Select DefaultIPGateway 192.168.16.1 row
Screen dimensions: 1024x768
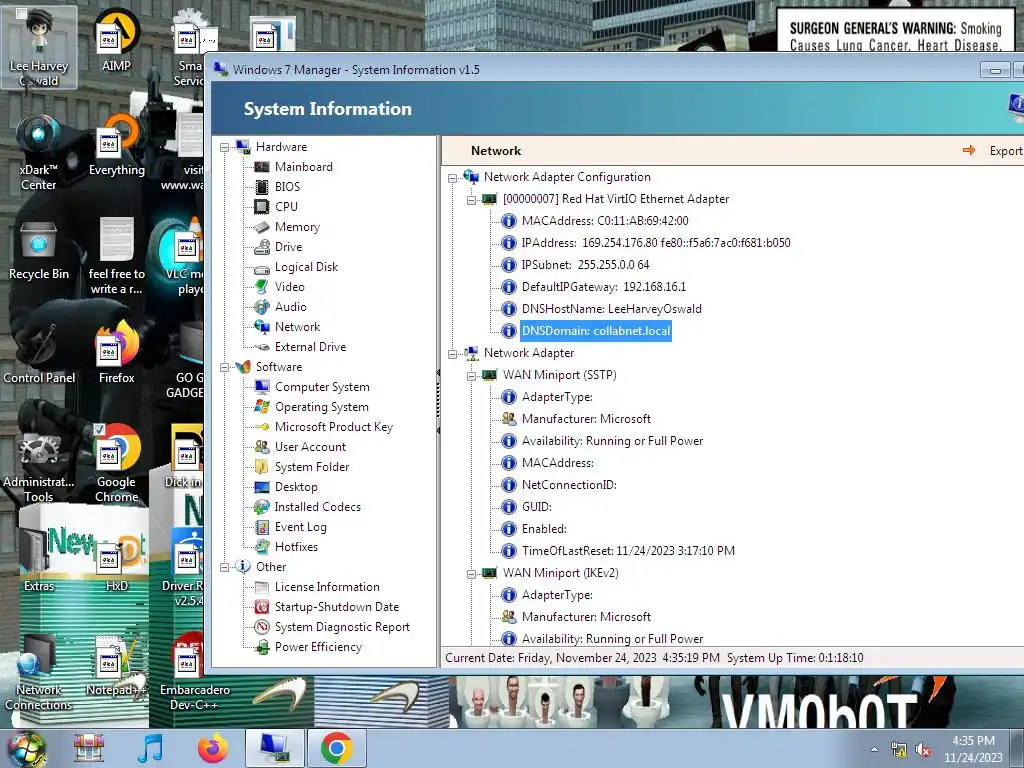click(603, 287)
